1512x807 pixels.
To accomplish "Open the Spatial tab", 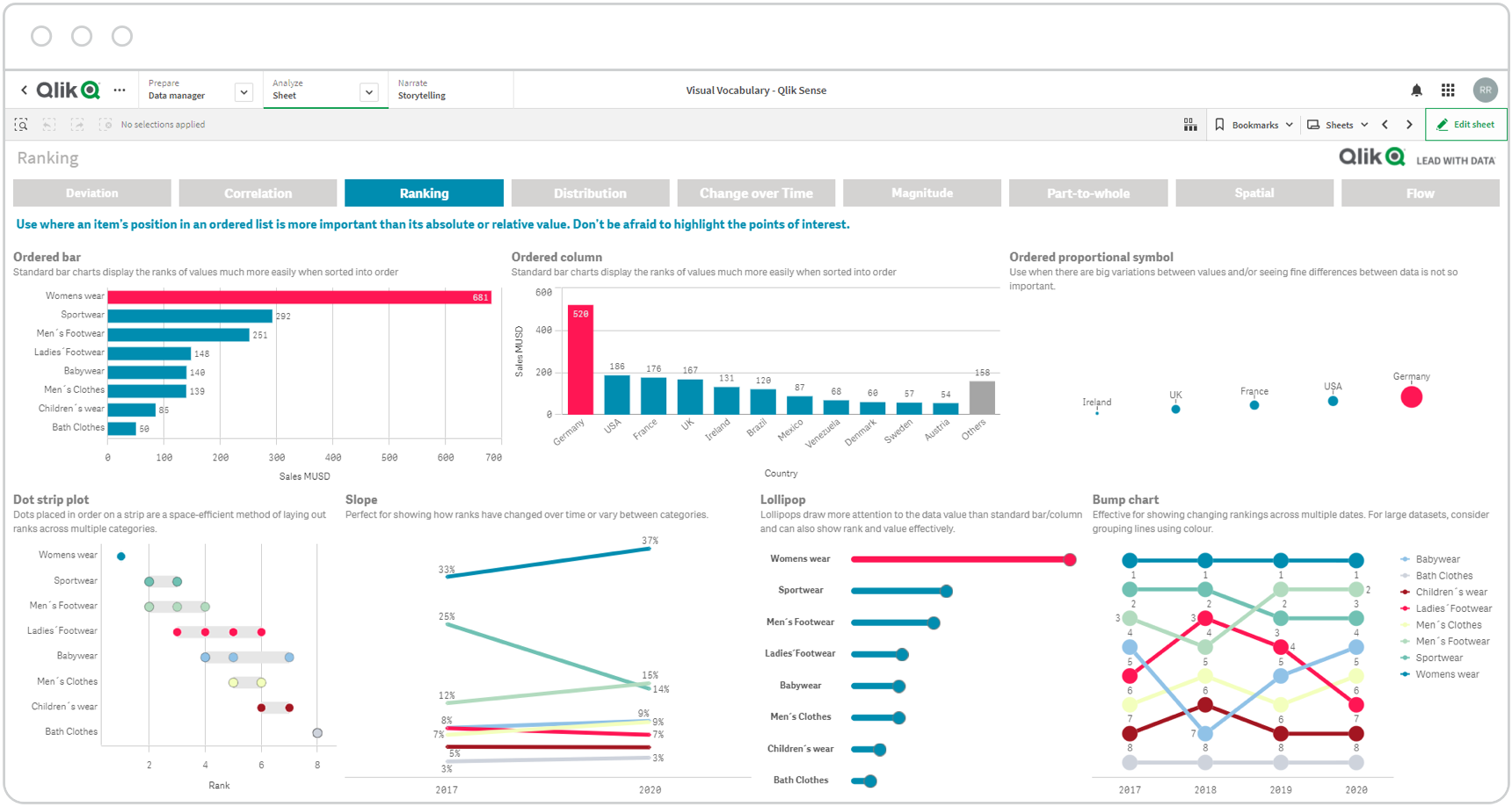I will tap(1254, 193).
